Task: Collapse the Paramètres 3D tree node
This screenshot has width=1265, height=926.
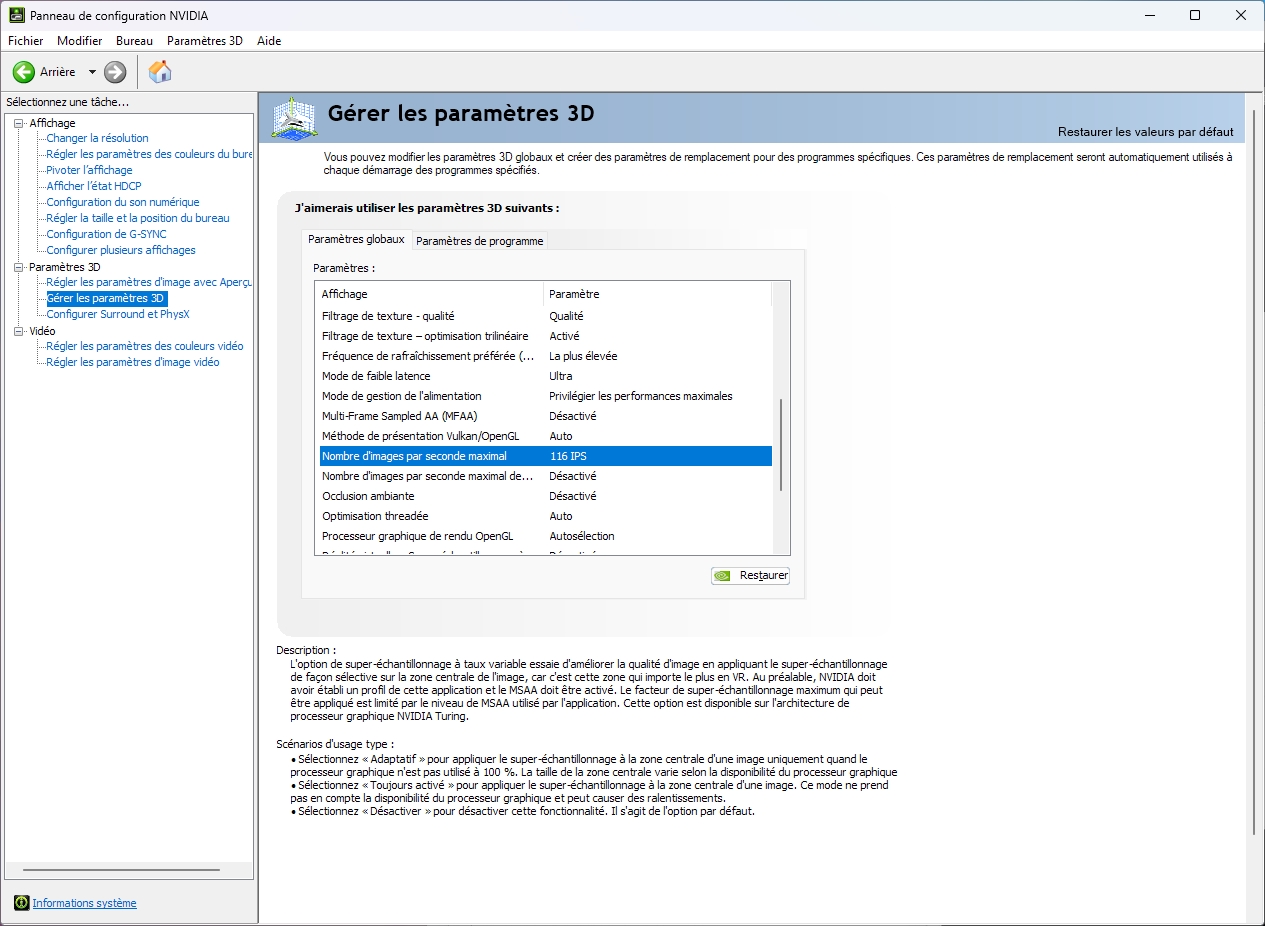Action: (x=18, y=267)
